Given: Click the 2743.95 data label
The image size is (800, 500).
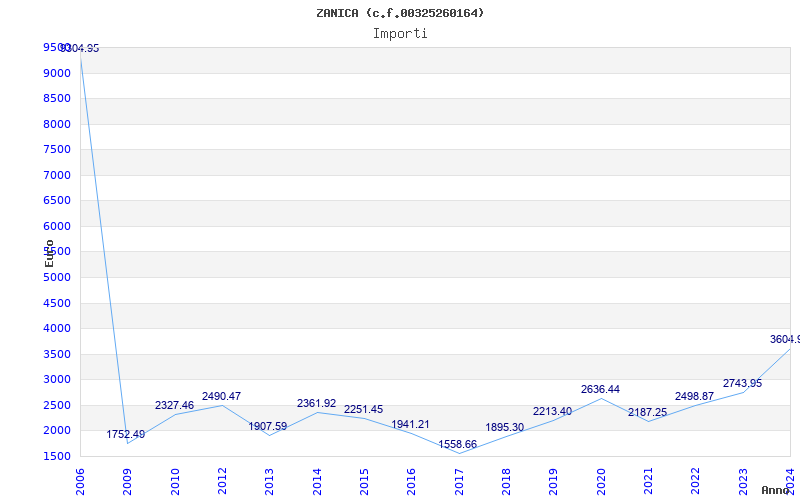Looking at the screenshot, I should 742,383.
